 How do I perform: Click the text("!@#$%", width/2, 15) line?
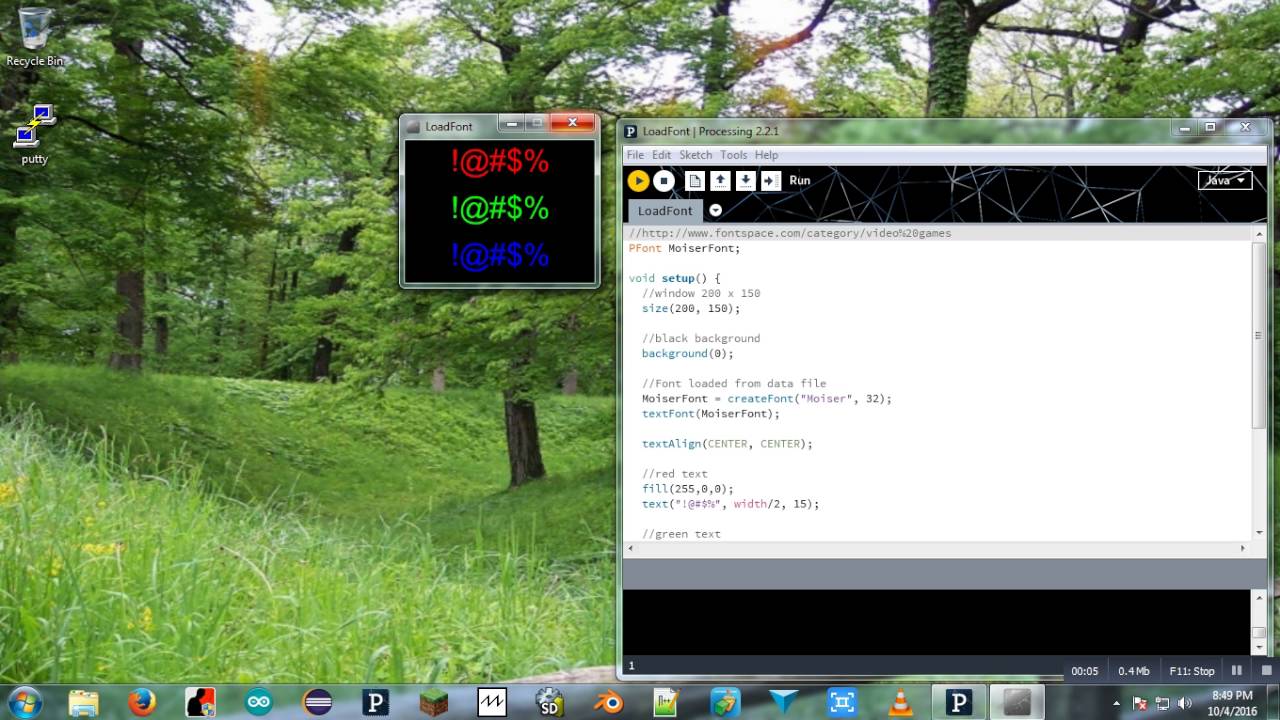coord(730,504)
